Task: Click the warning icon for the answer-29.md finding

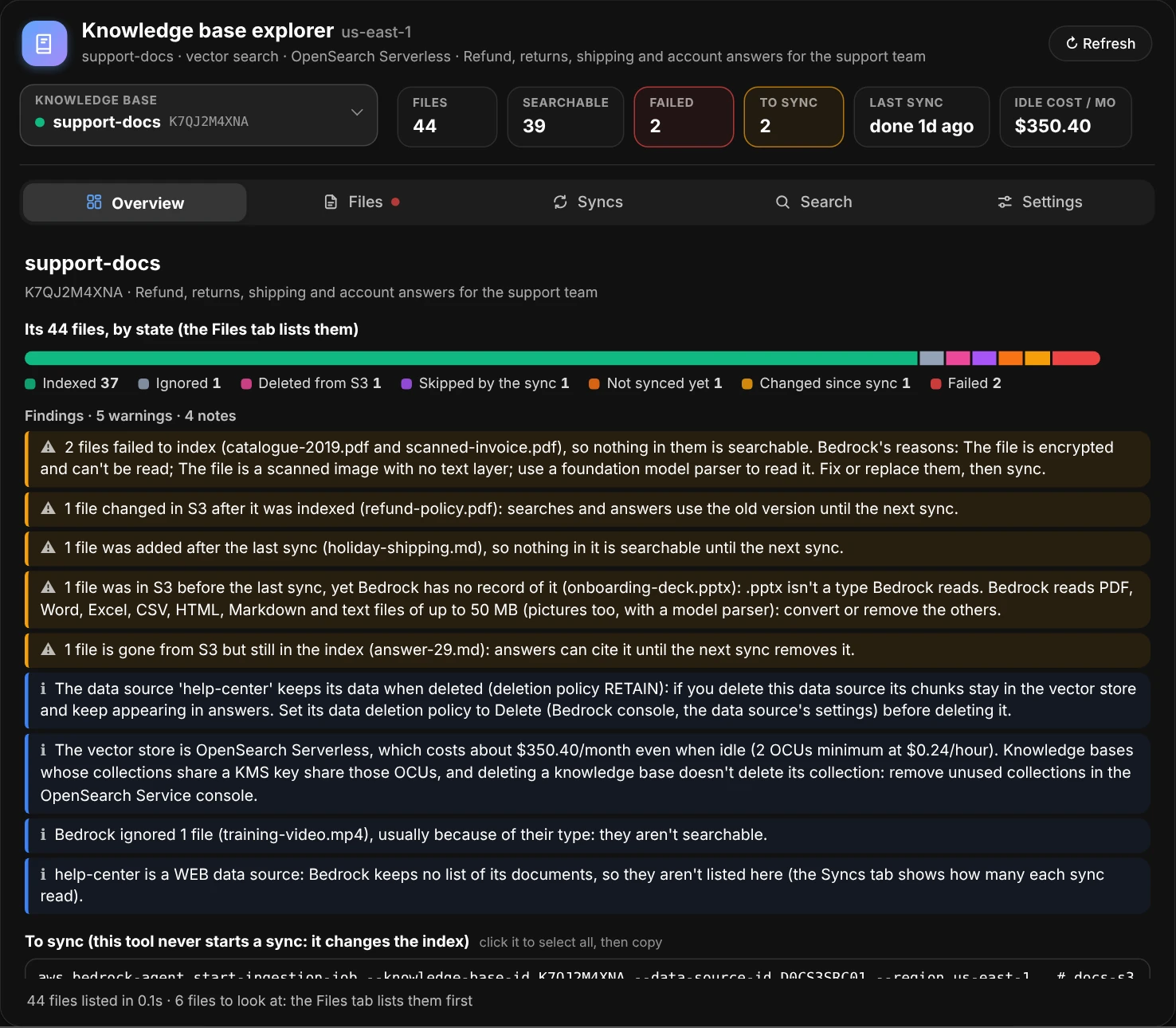Action: (x=49, y=649)
